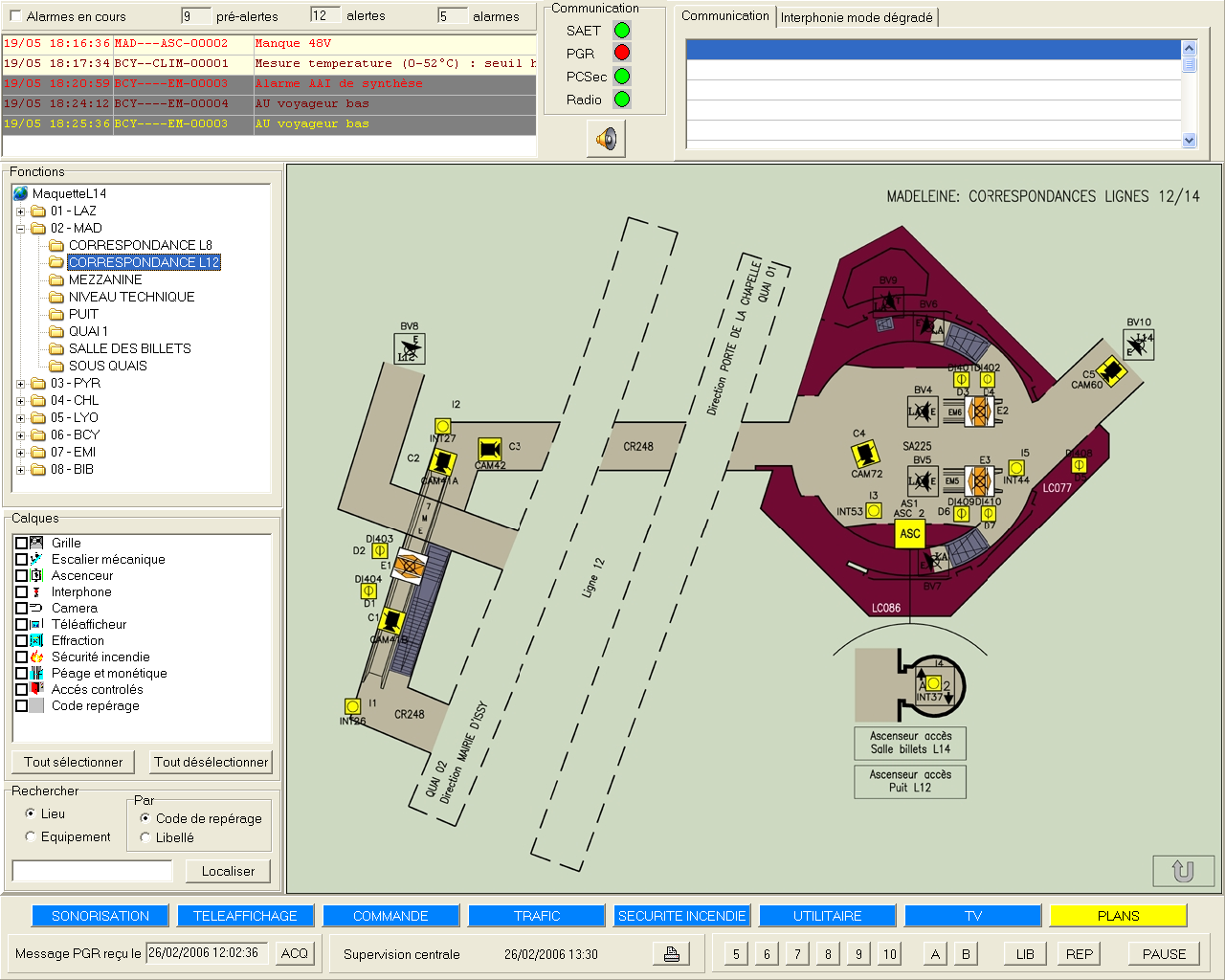Enable the Alarmes en cours checkbox
This screenshot has width=1225, height=980.
[15, 16]
